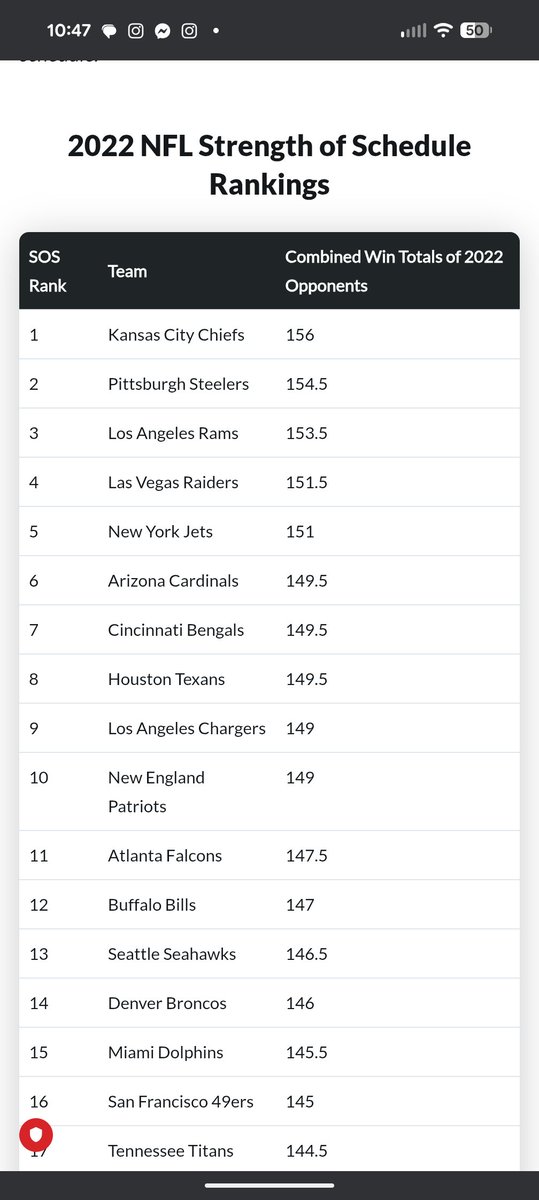Tap the Messenger icon in status bar
This screenshot has width=539, height=1200.
click(162, 31)
